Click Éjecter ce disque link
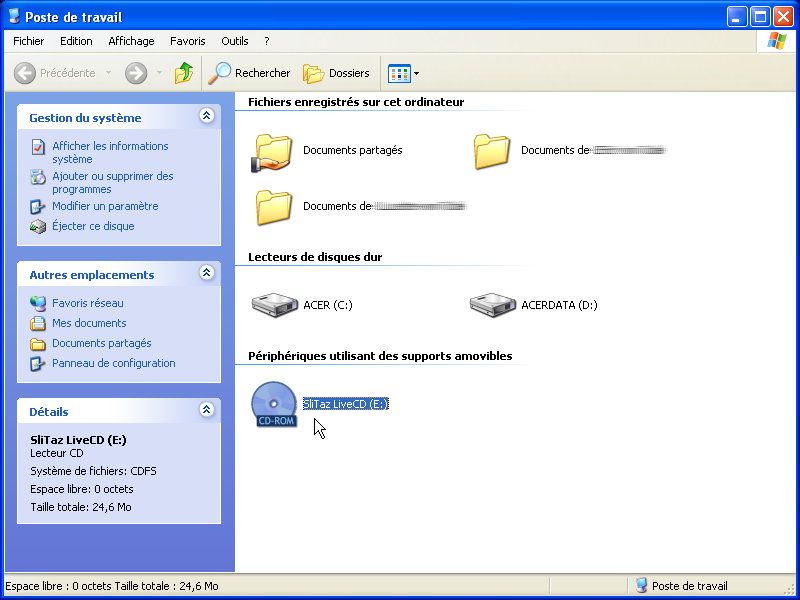This screenshot has height=600, width=800. (93, 226)
